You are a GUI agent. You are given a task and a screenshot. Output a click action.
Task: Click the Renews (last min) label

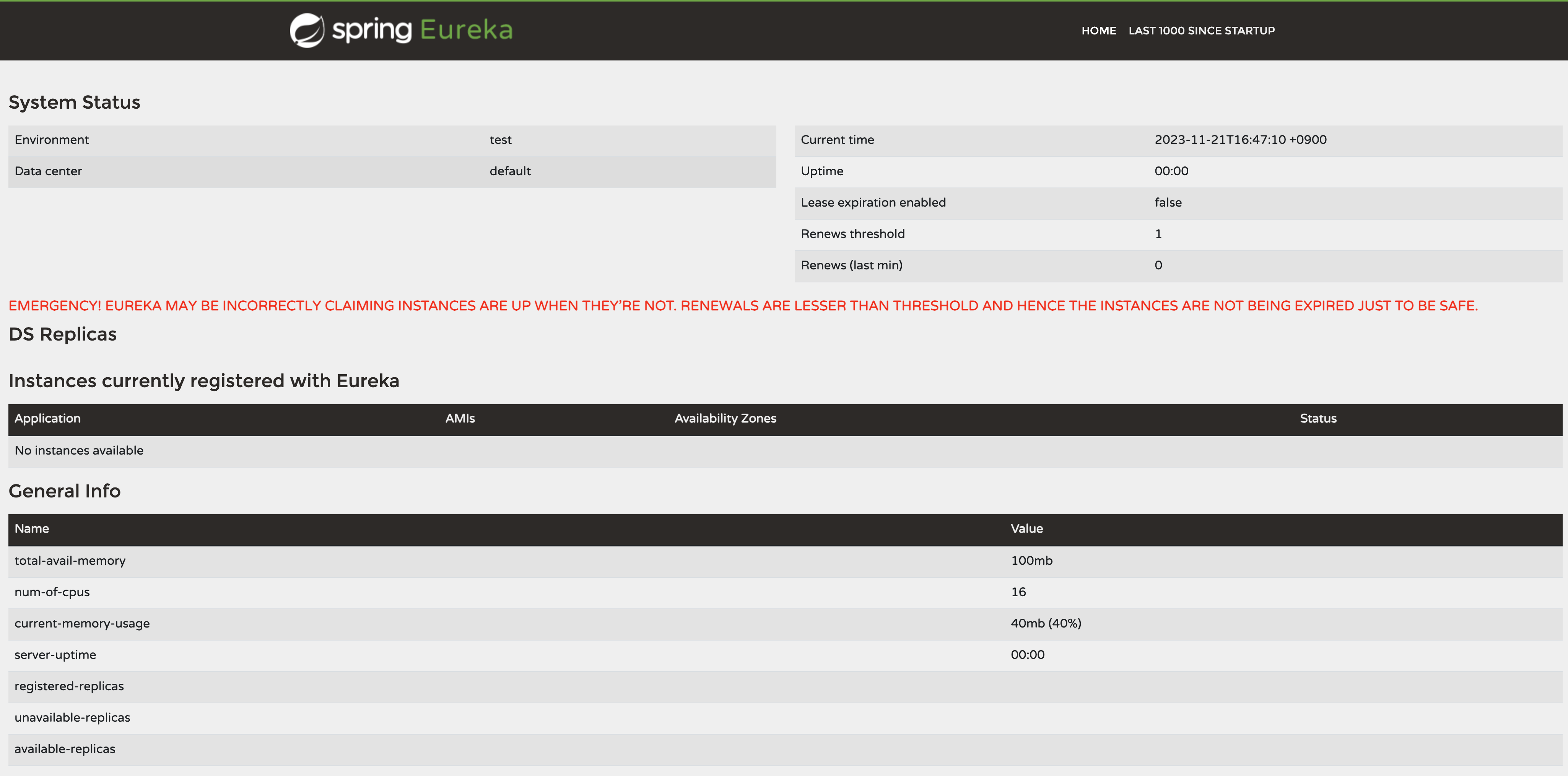coord(852,265)
